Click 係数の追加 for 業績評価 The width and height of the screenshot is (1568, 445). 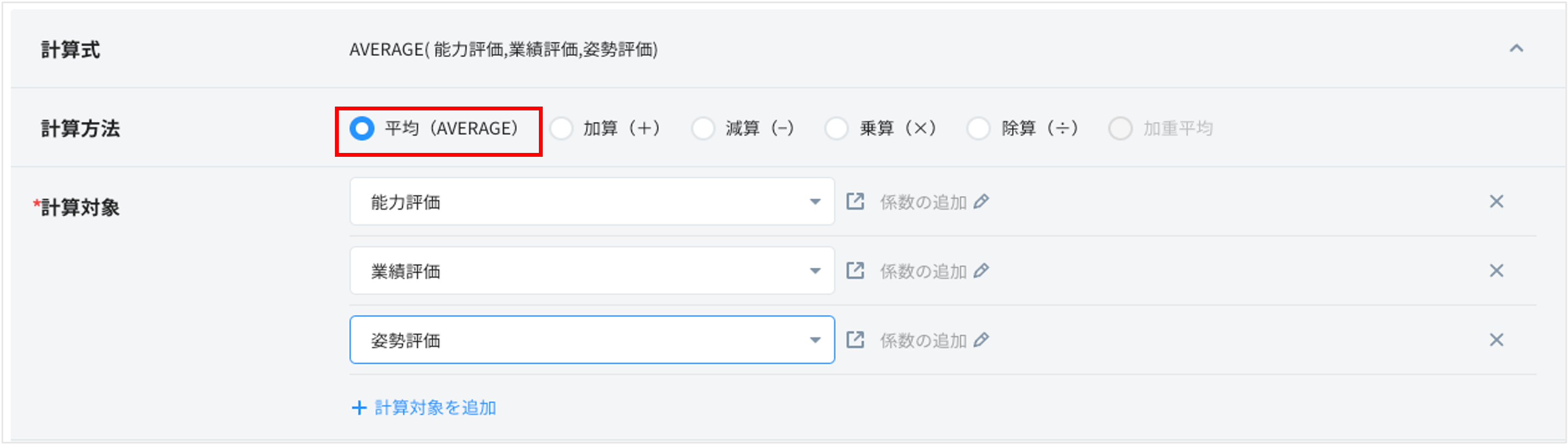tap(923, 271)
